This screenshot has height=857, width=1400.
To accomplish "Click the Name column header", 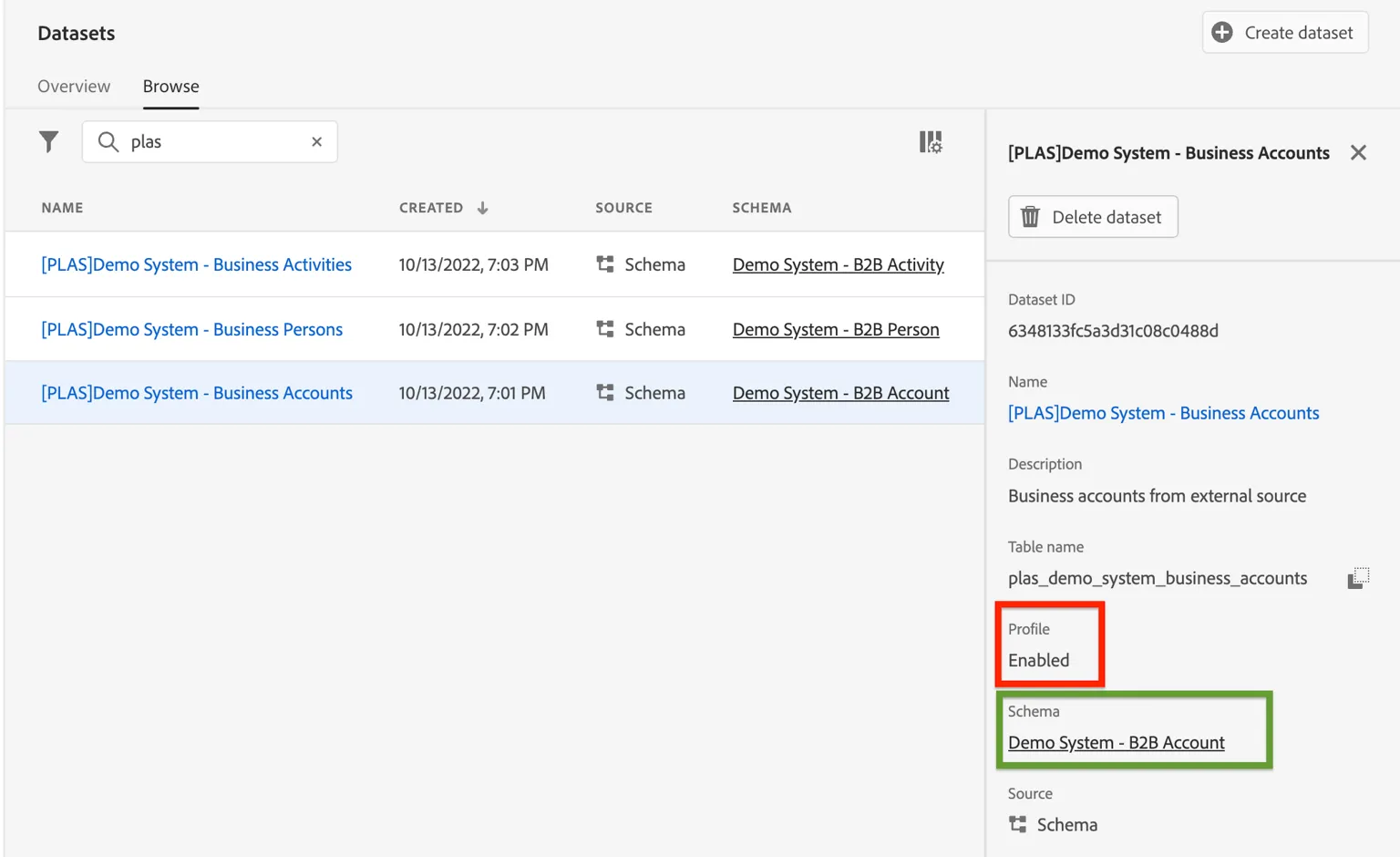I will [x=62, y=208].
